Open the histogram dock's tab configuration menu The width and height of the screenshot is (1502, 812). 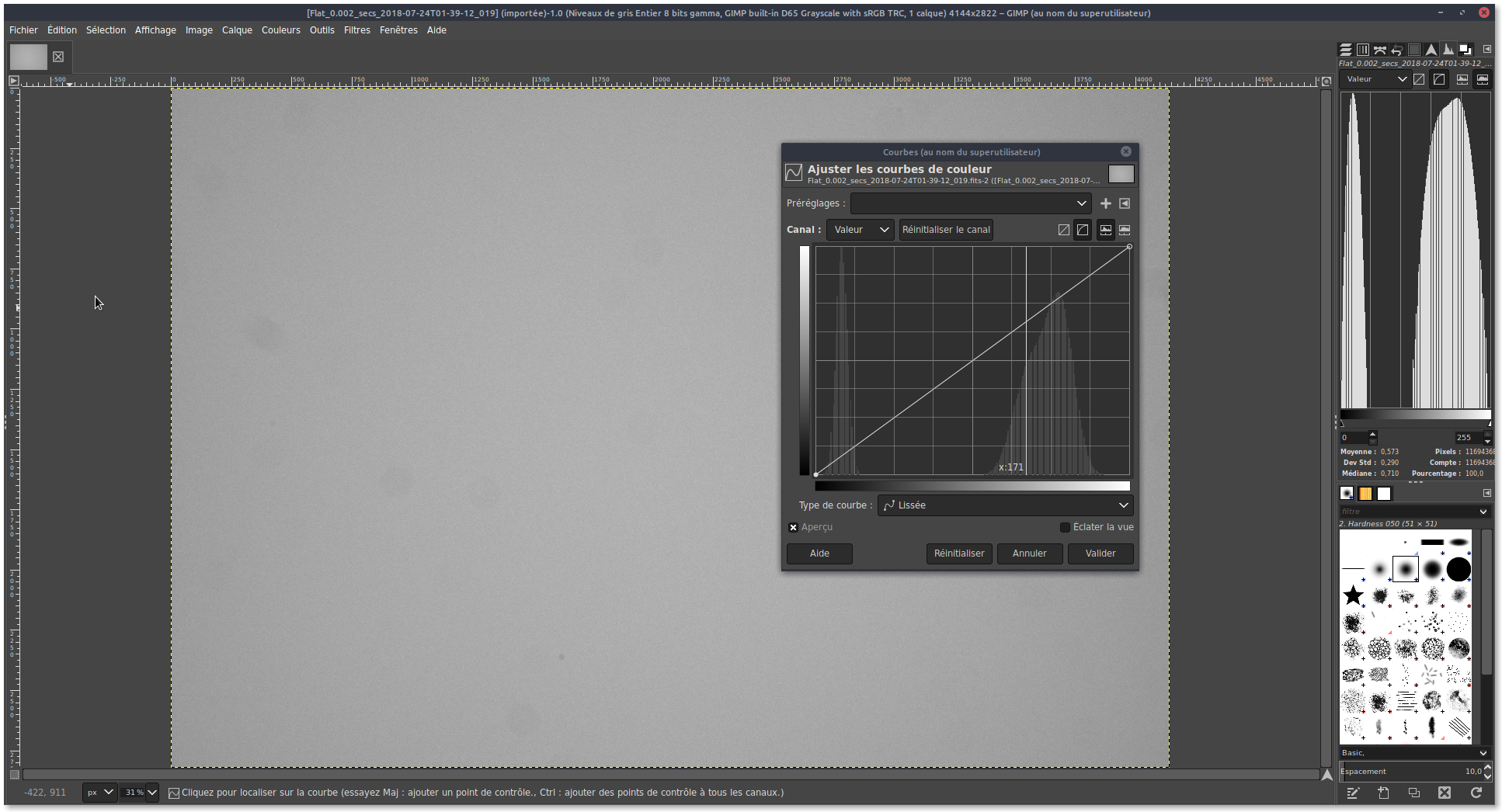click(1487, 50)
